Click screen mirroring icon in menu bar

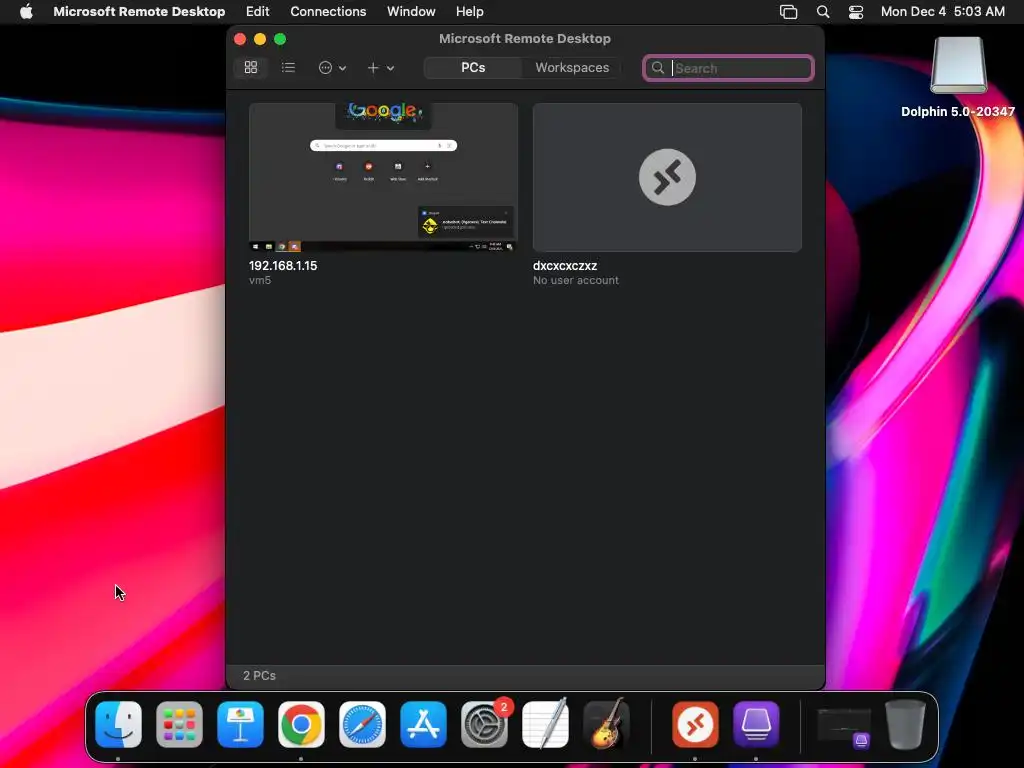[x=788, y=12]
